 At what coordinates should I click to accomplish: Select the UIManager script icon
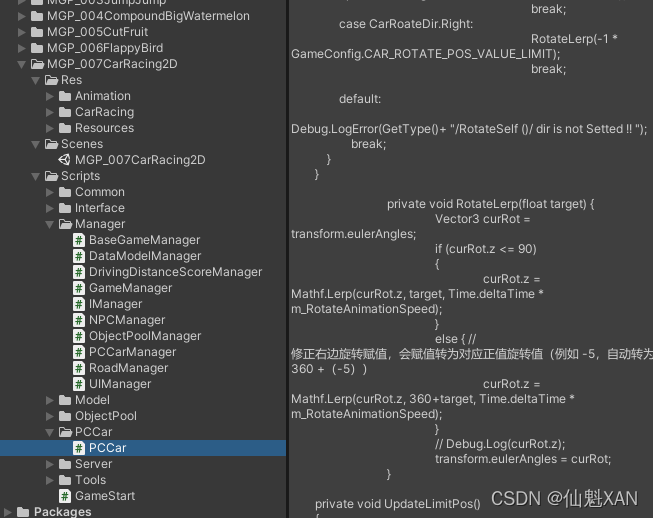79,384
